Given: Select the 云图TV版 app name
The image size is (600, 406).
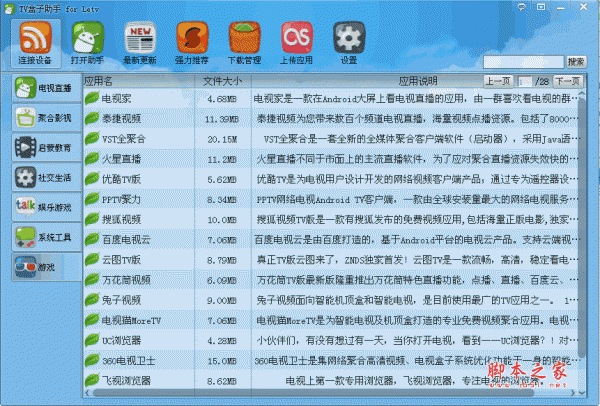Looking at the screenshot, I should (121, 260).
